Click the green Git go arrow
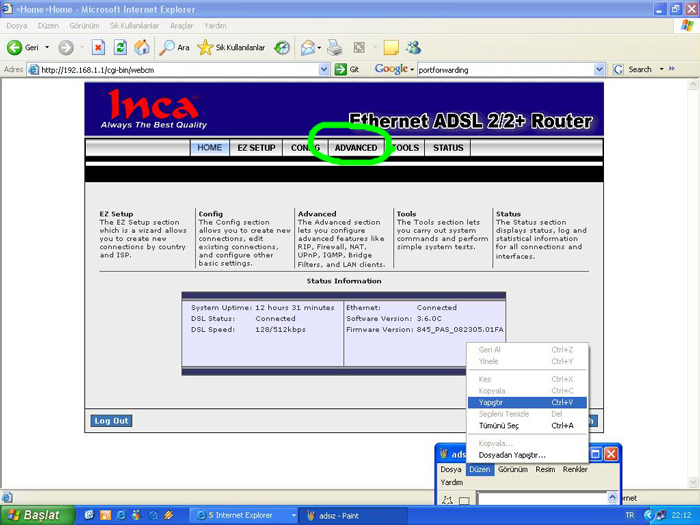The height and width of the screenshot is (525, 700). 341,70
